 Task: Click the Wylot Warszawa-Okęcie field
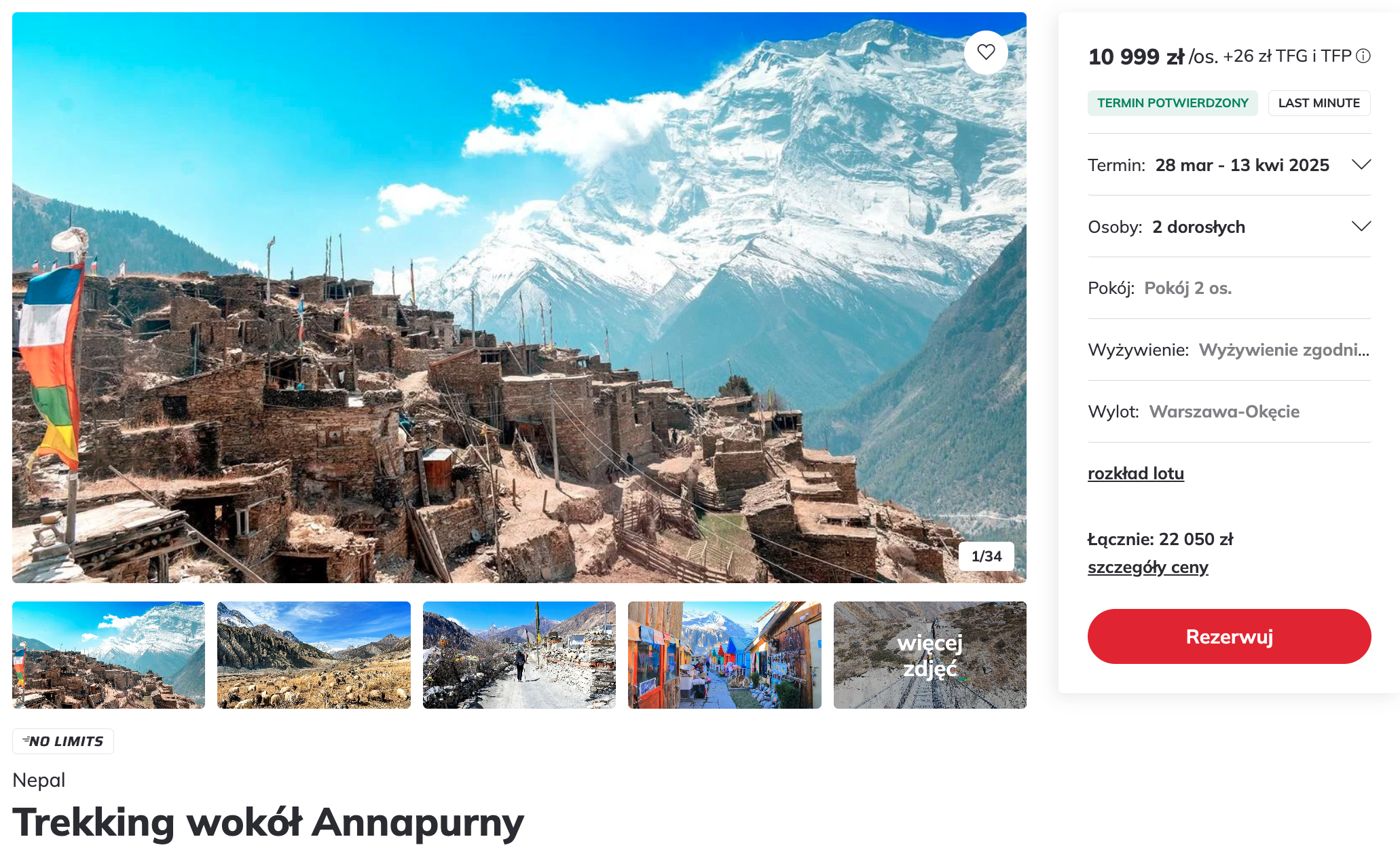click(1229, 411)
